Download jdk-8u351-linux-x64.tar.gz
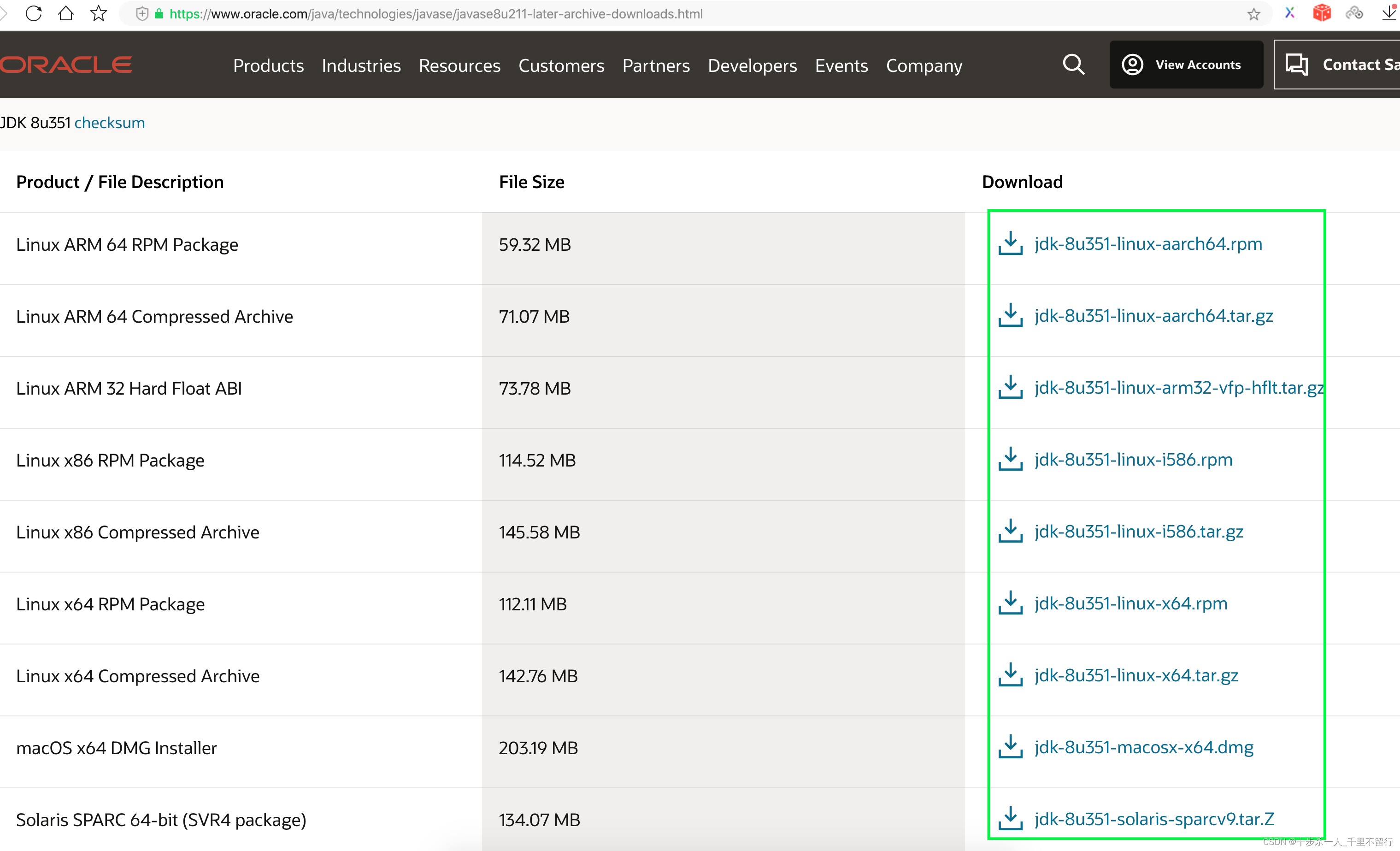This screenshot has height=851, width=1400. click(1136, 675)
